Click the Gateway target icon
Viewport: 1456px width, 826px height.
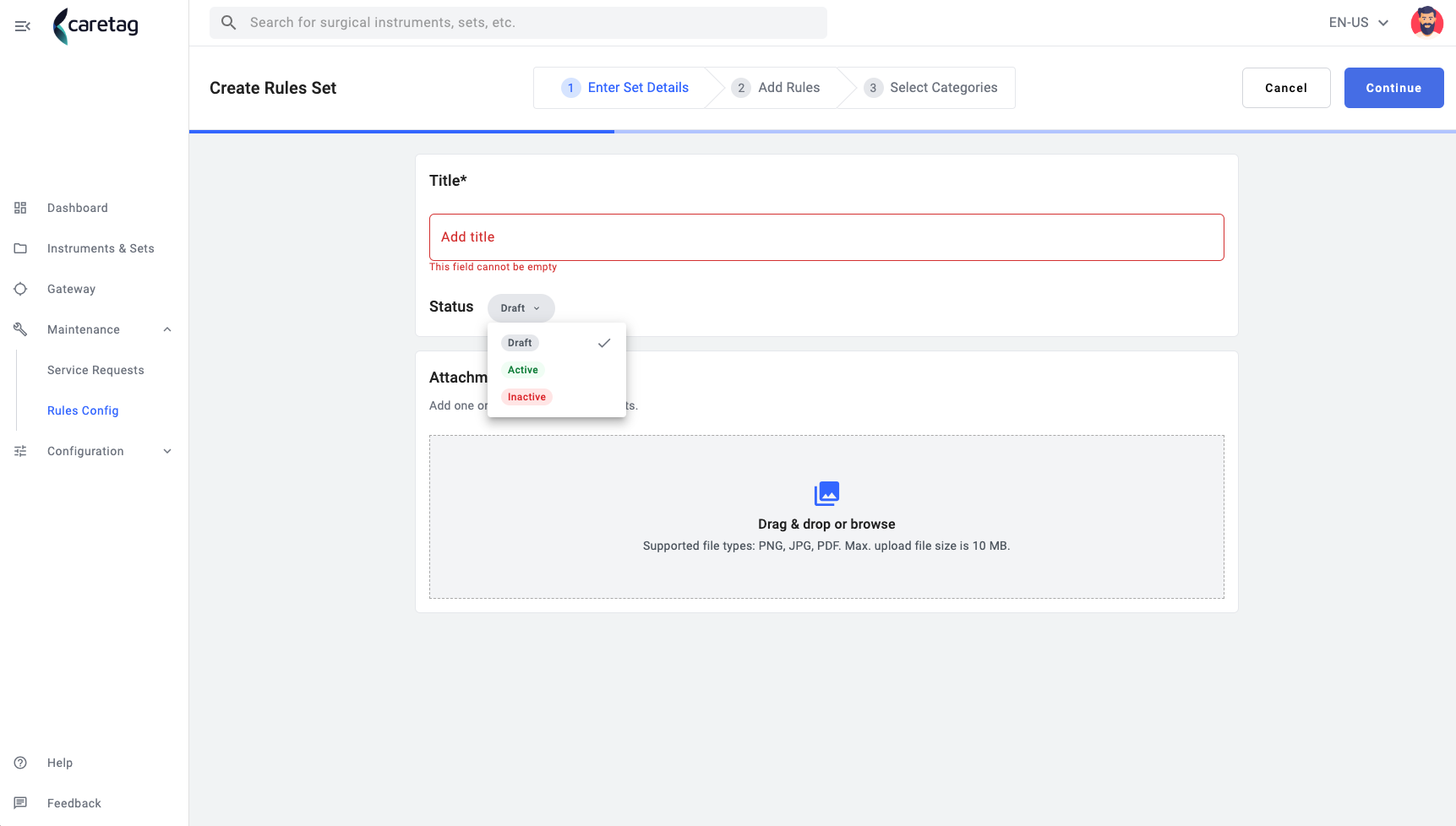(20, 289)
